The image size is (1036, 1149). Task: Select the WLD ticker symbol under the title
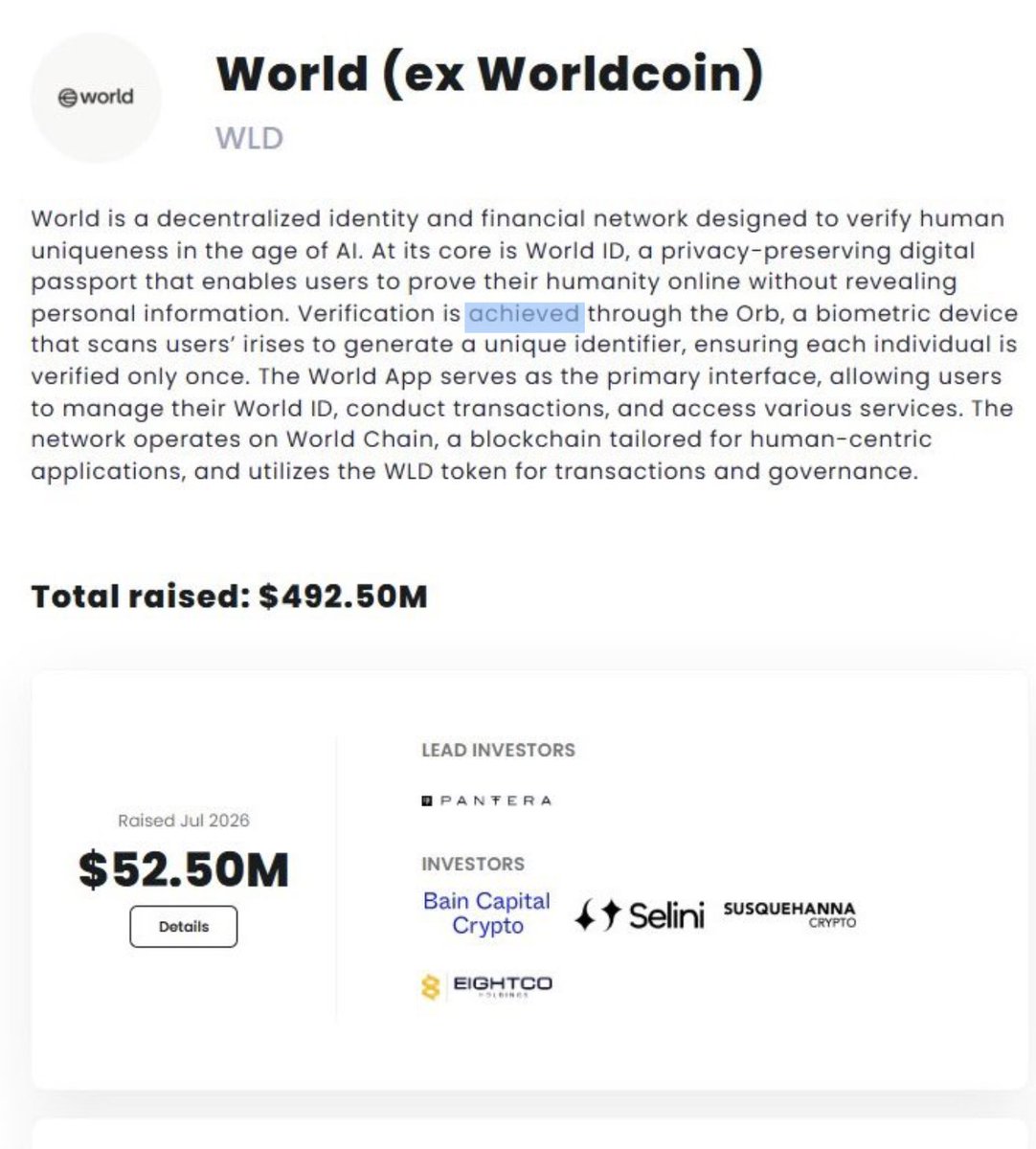250,139
